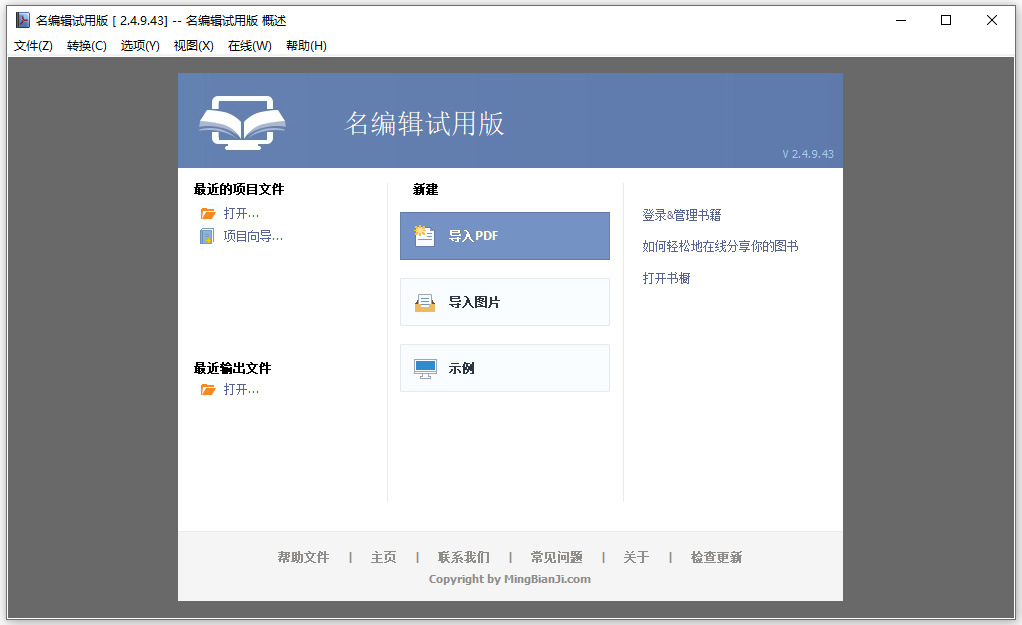This screenshot has width=1022, height=625.
Task: Open the 在线(W) menu
Action: pos(249,45)
